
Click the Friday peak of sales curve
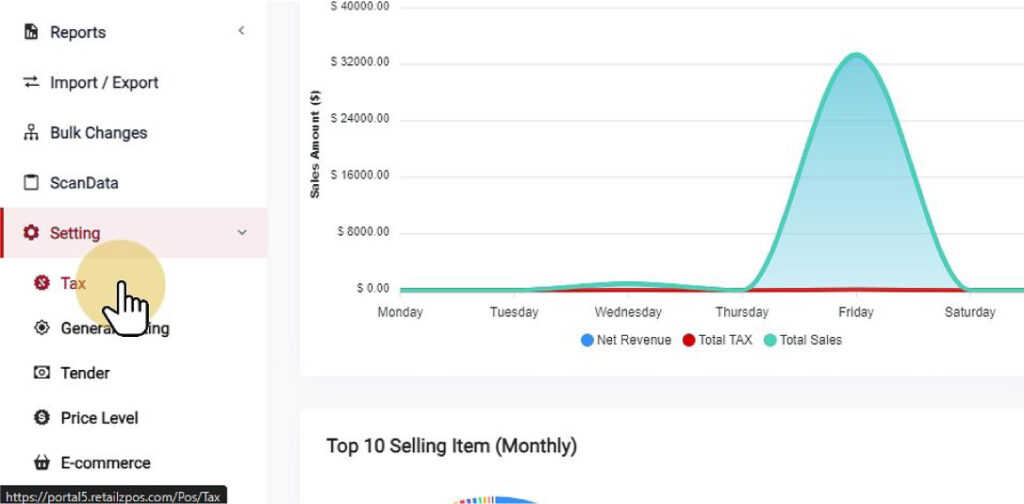855,56
